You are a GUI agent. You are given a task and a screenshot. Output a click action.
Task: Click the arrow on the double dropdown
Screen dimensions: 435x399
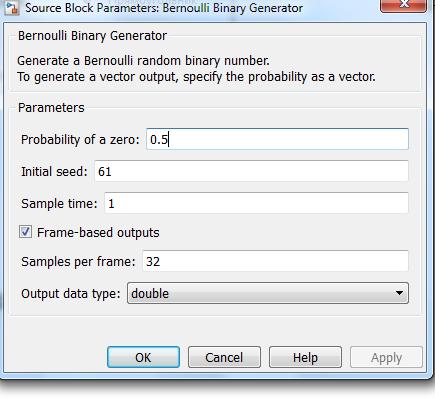click(399, 293)
